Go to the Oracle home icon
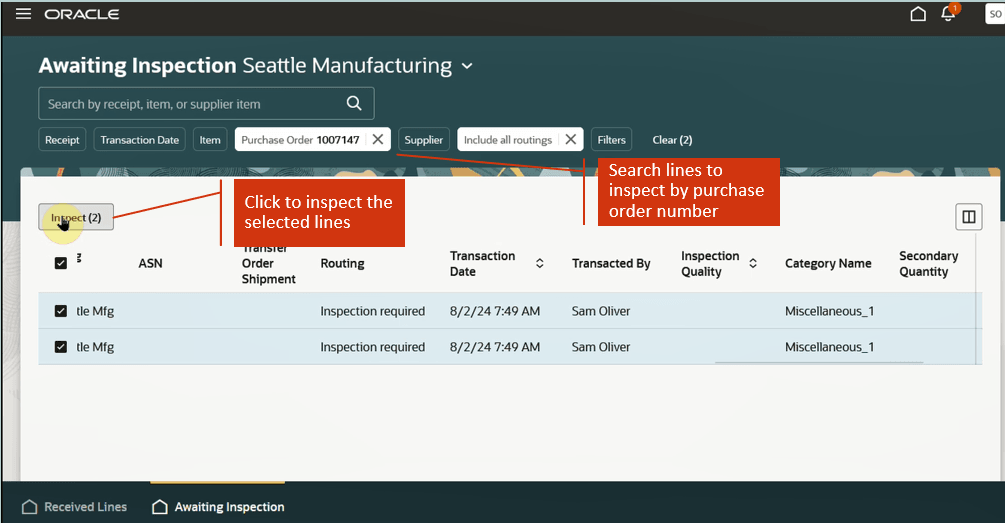The height and width of the screenshot is (523, 1005). click(918, 14)
